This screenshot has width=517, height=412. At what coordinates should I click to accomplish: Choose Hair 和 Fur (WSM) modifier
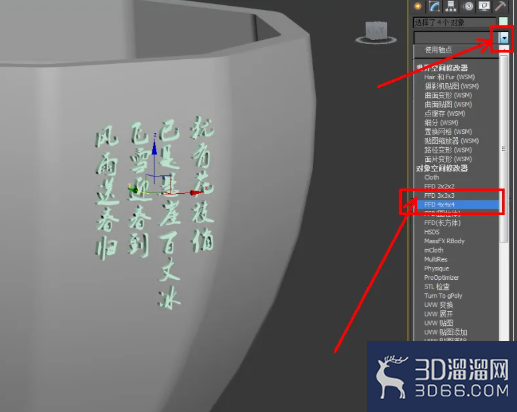[449, 77]
